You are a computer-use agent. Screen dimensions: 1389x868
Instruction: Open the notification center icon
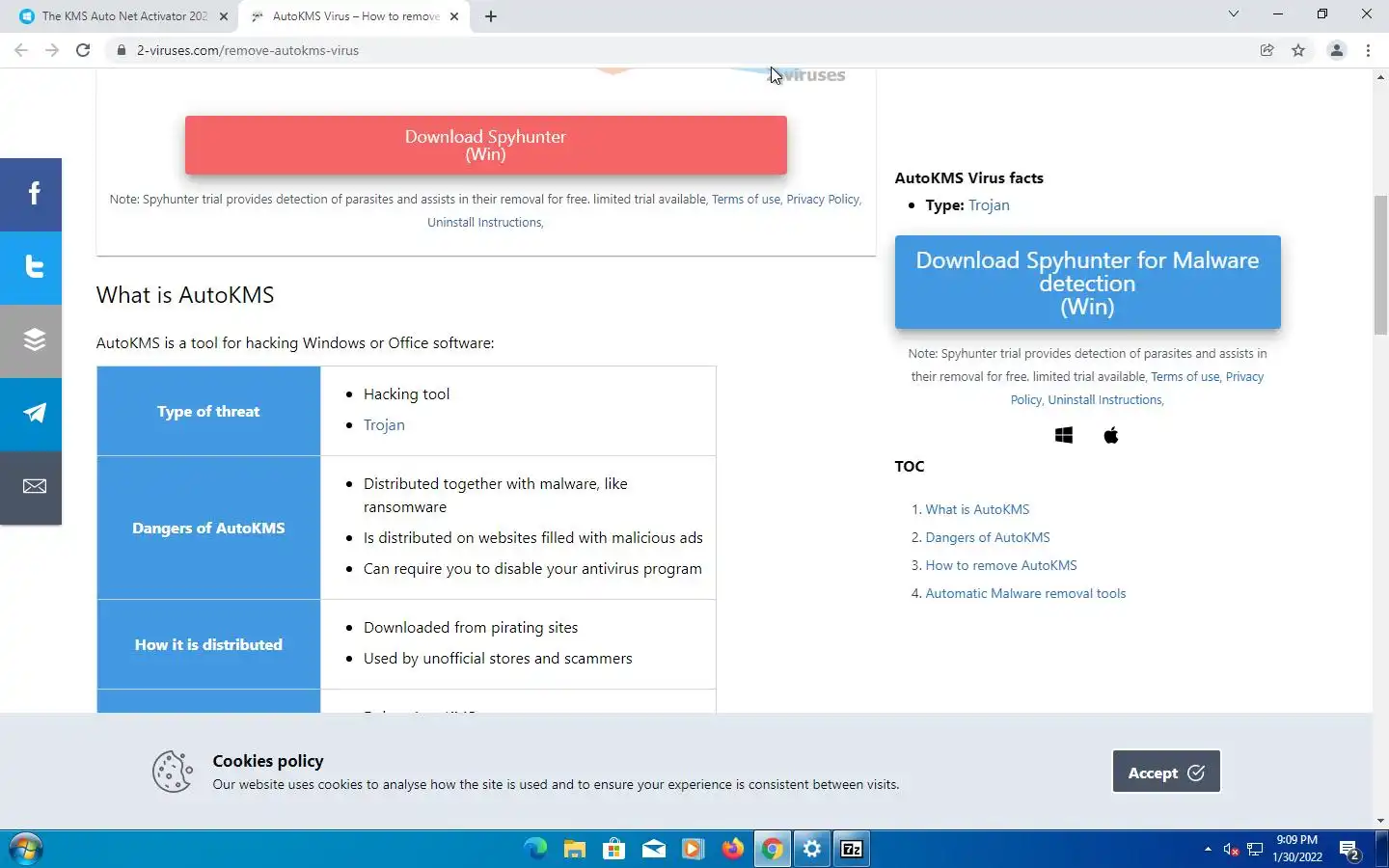coord(1349,850)
